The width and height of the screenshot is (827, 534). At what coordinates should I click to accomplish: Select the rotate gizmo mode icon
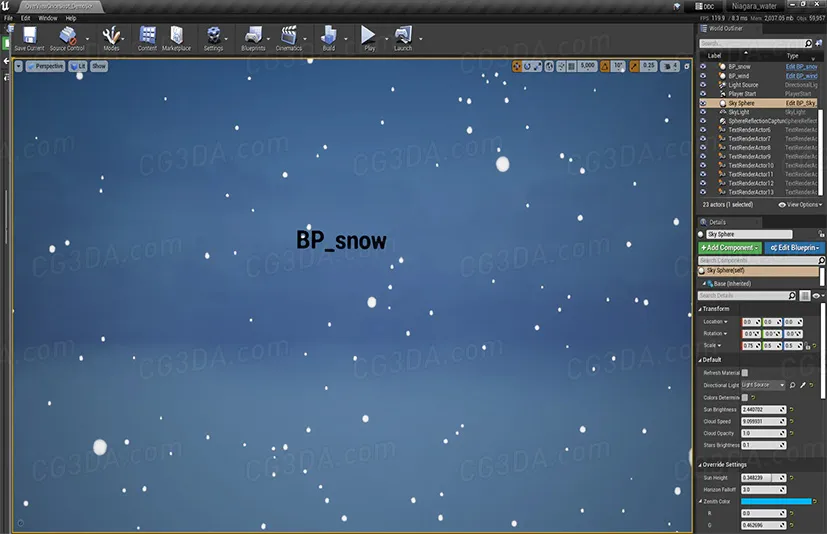coord(527,66)
